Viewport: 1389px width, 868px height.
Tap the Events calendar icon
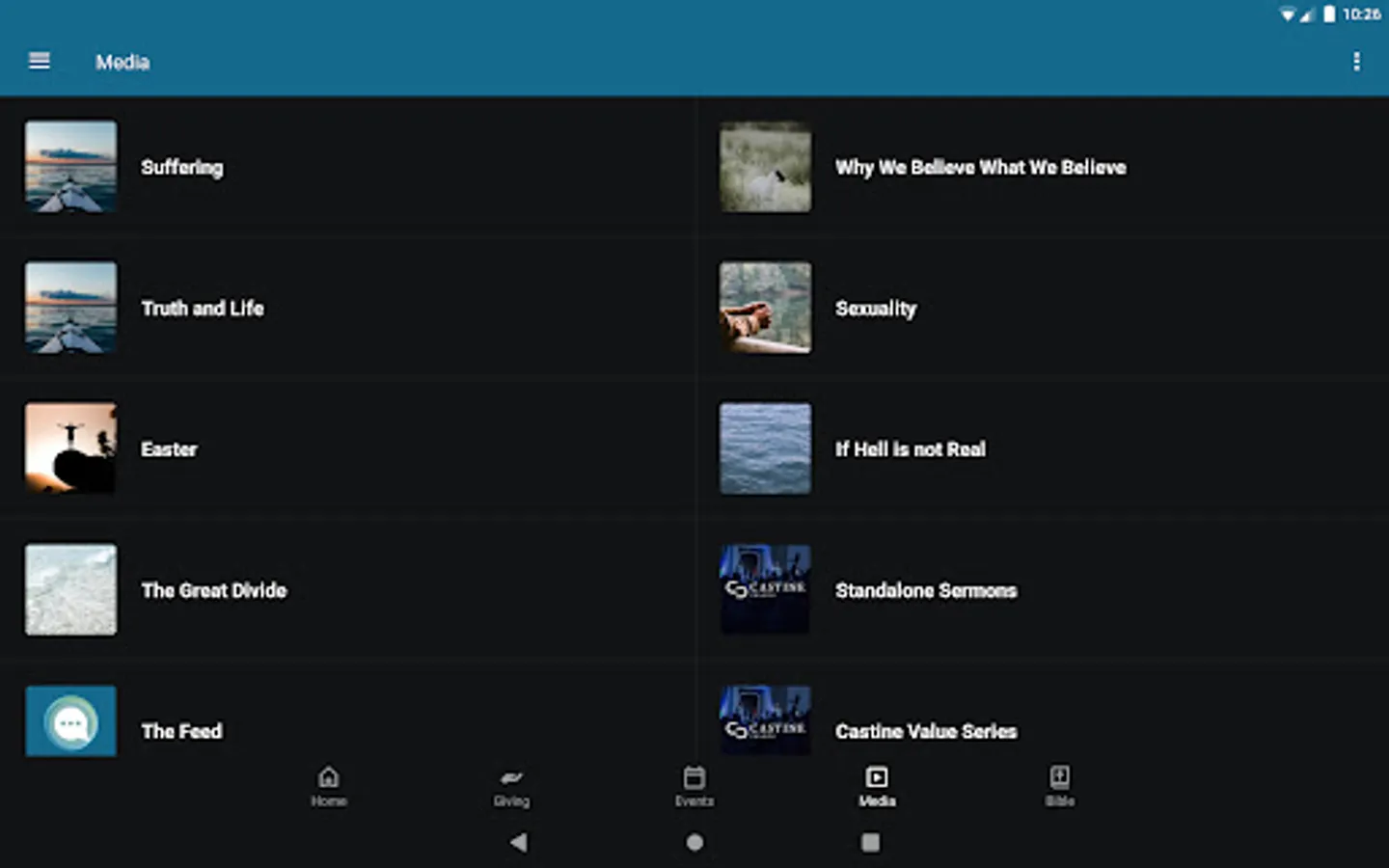click(694, 776)
